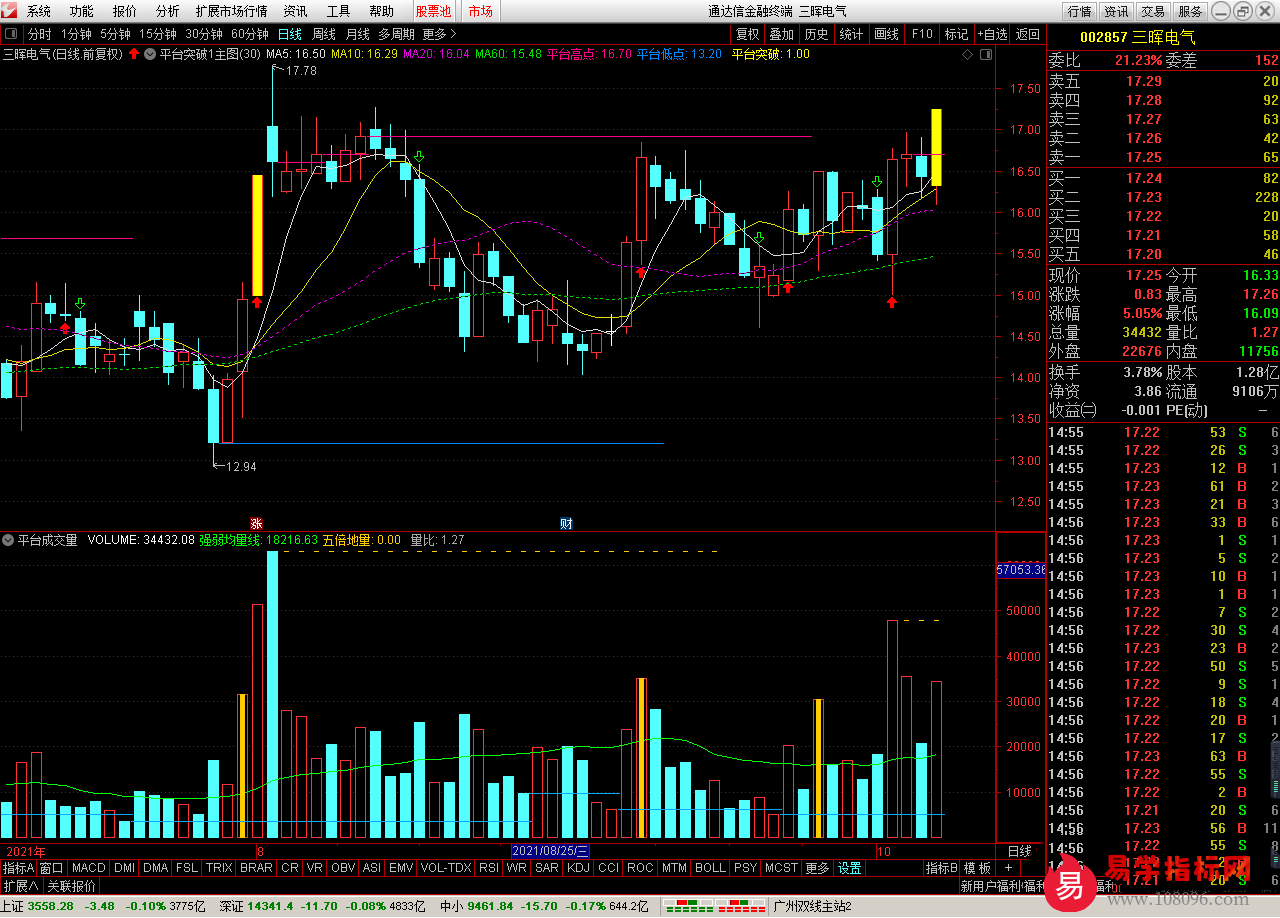Switch to 5分钟 chart period
Image resolution: width=1280 pixels, height=918 pixels.
click(115, 34)
